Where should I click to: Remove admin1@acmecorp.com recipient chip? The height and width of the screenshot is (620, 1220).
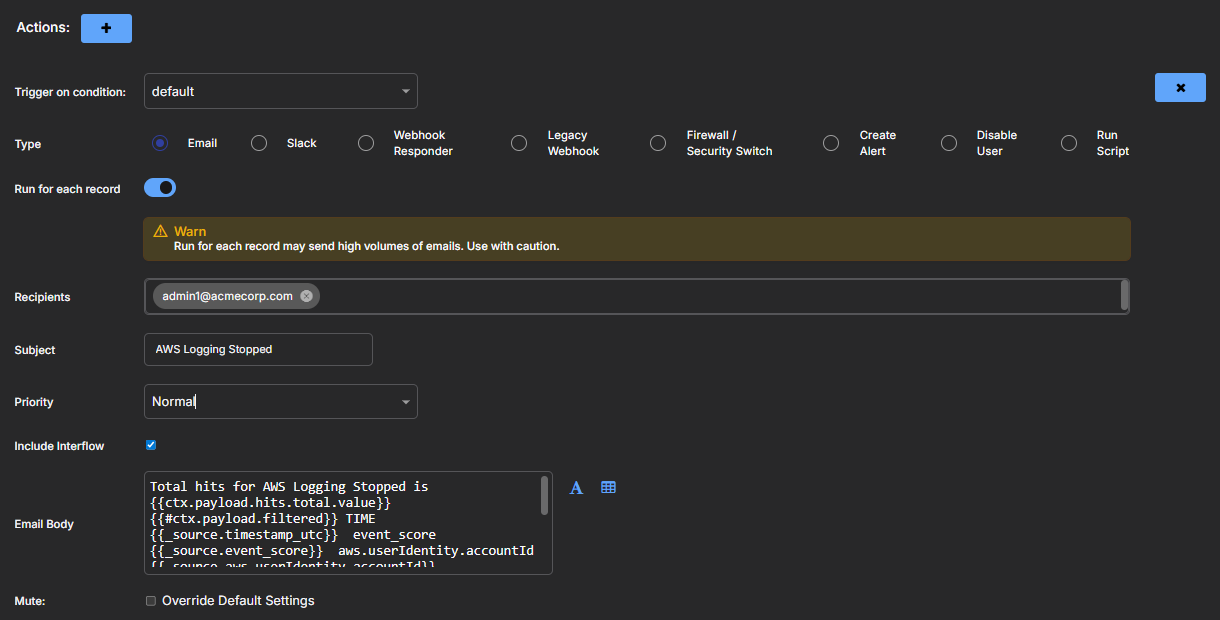click(306, 296)
